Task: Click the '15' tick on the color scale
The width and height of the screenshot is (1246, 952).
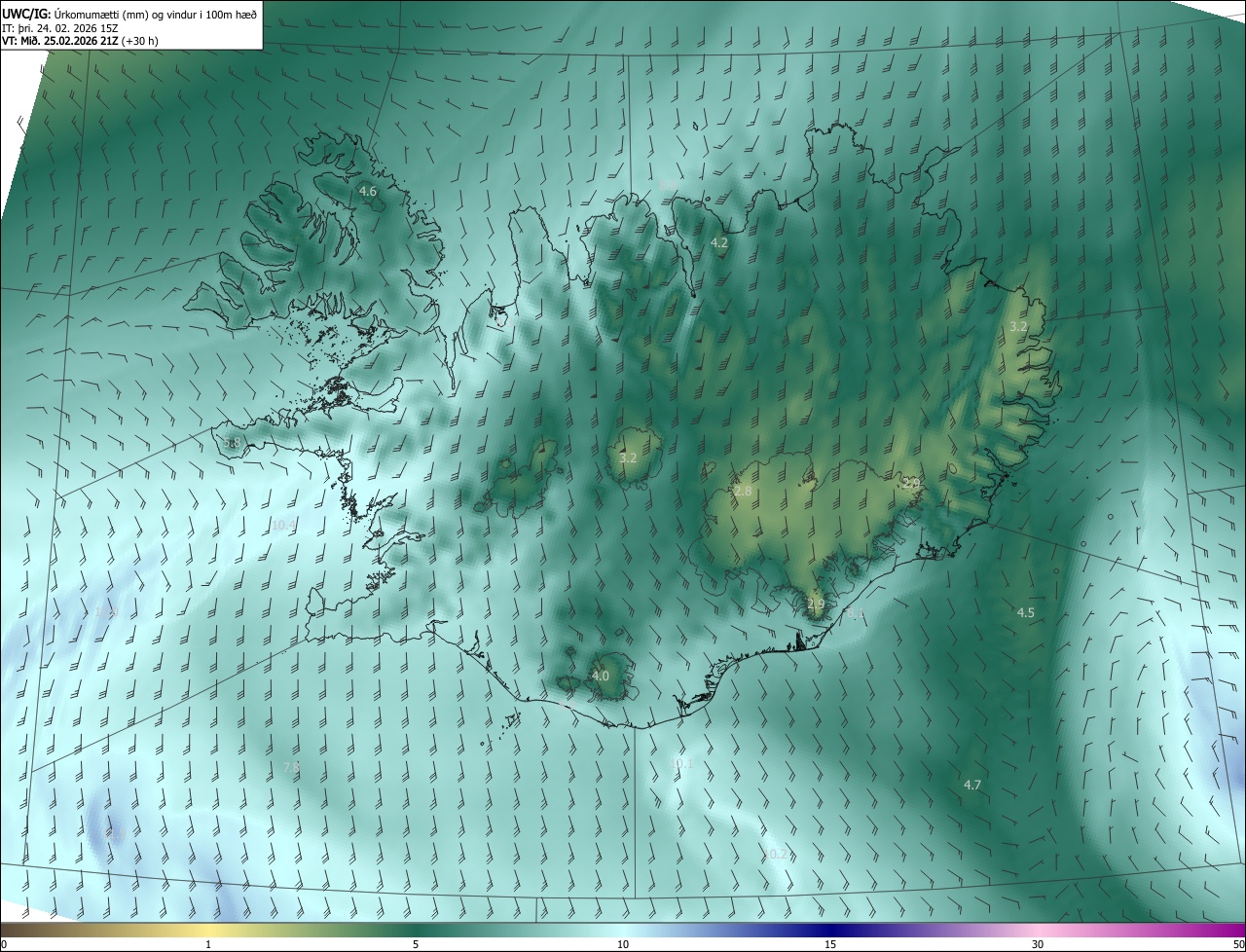Action: pyautogui.click(x=830, y=945)
